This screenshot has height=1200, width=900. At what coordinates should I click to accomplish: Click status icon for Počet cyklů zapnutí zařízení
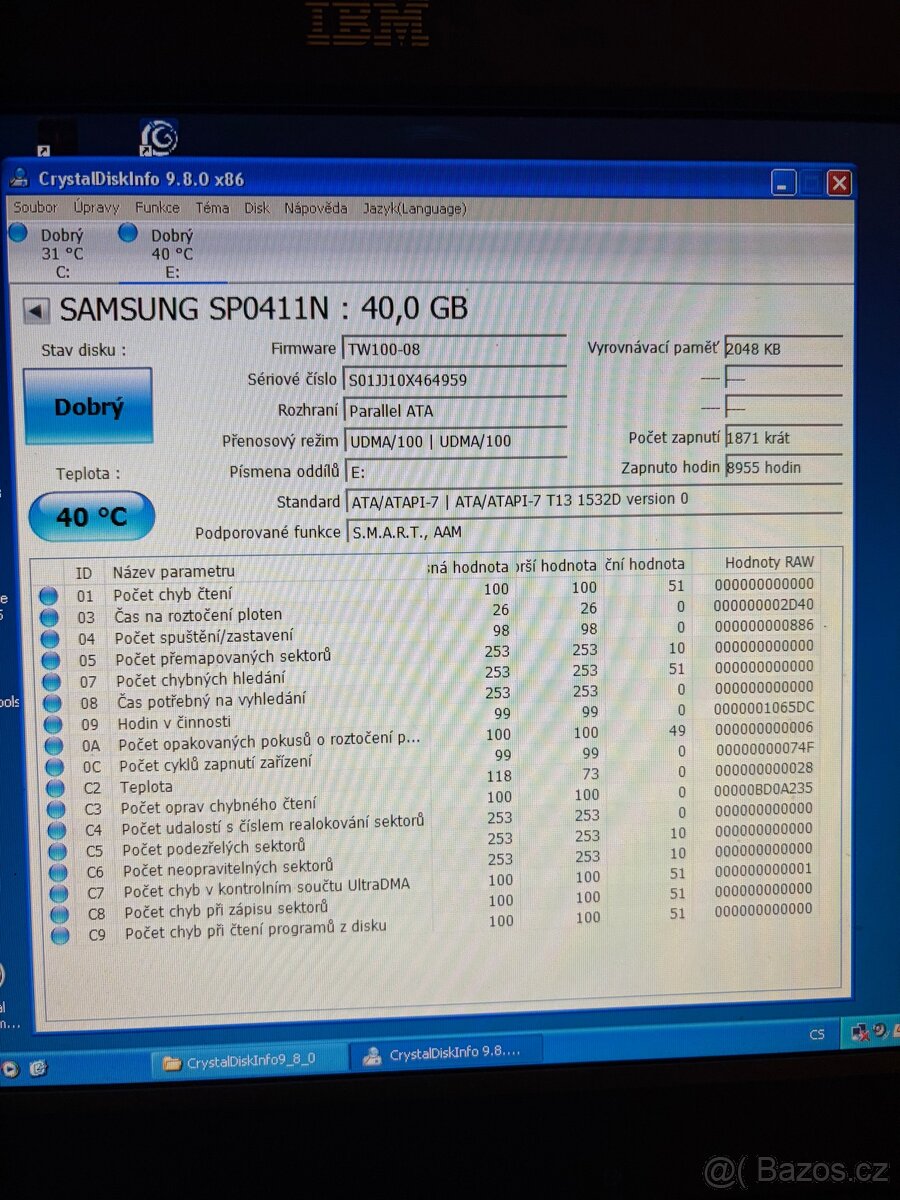tap(54, 766)
